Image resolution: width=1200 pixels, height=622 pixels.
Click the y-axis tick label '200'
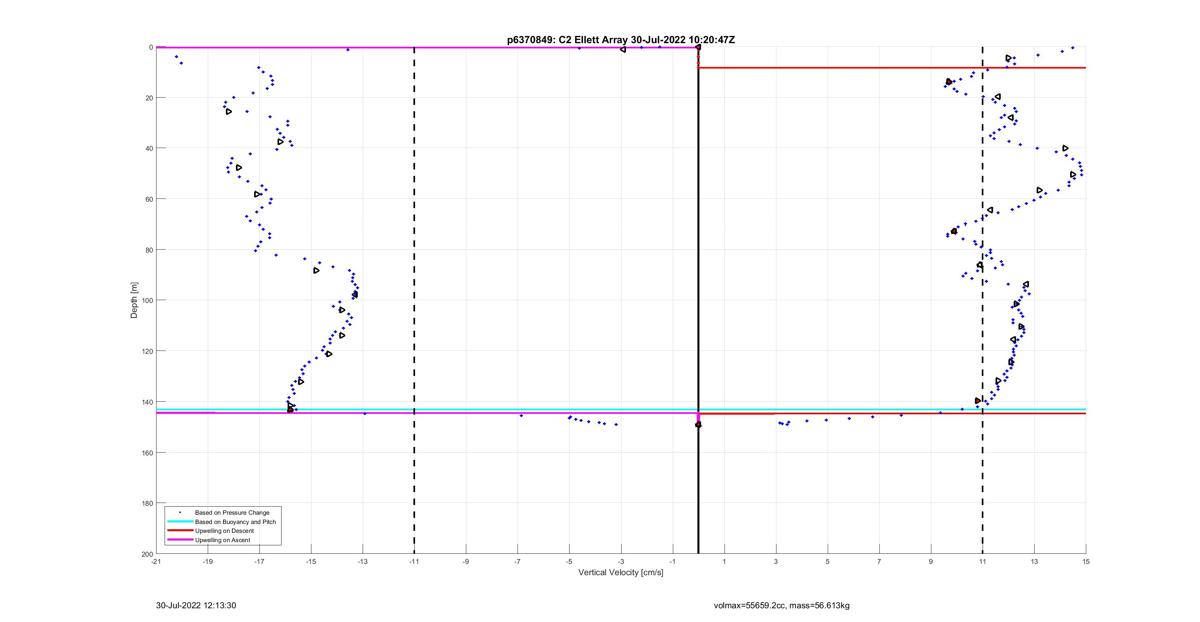[146, 553]
